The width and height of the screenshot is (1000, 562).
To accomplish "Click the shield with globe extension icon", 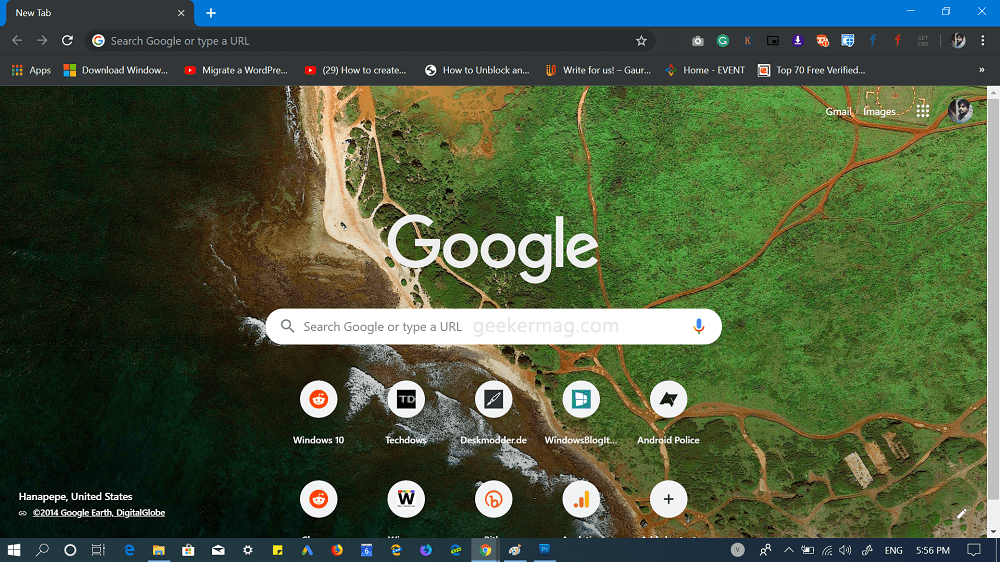I will coord(848,41).
